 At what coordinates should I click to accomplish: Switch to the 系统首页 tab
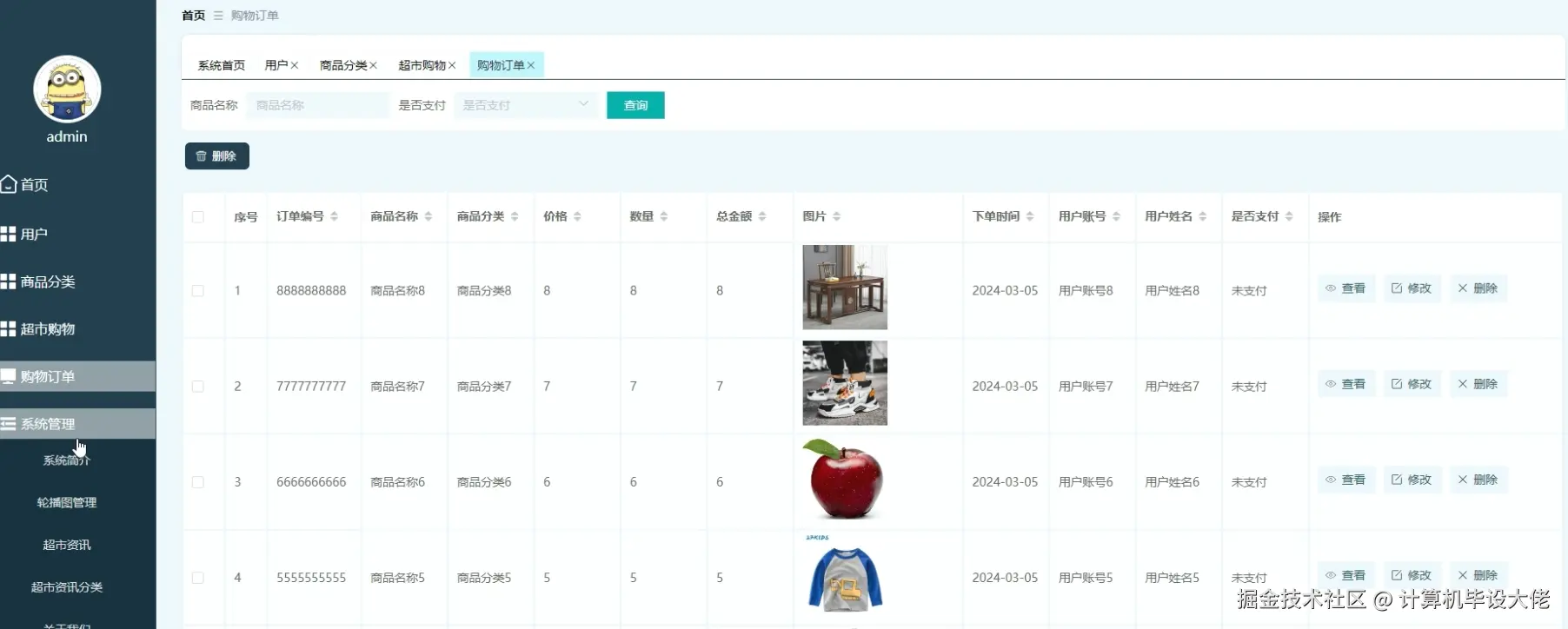tap(222, 65)
